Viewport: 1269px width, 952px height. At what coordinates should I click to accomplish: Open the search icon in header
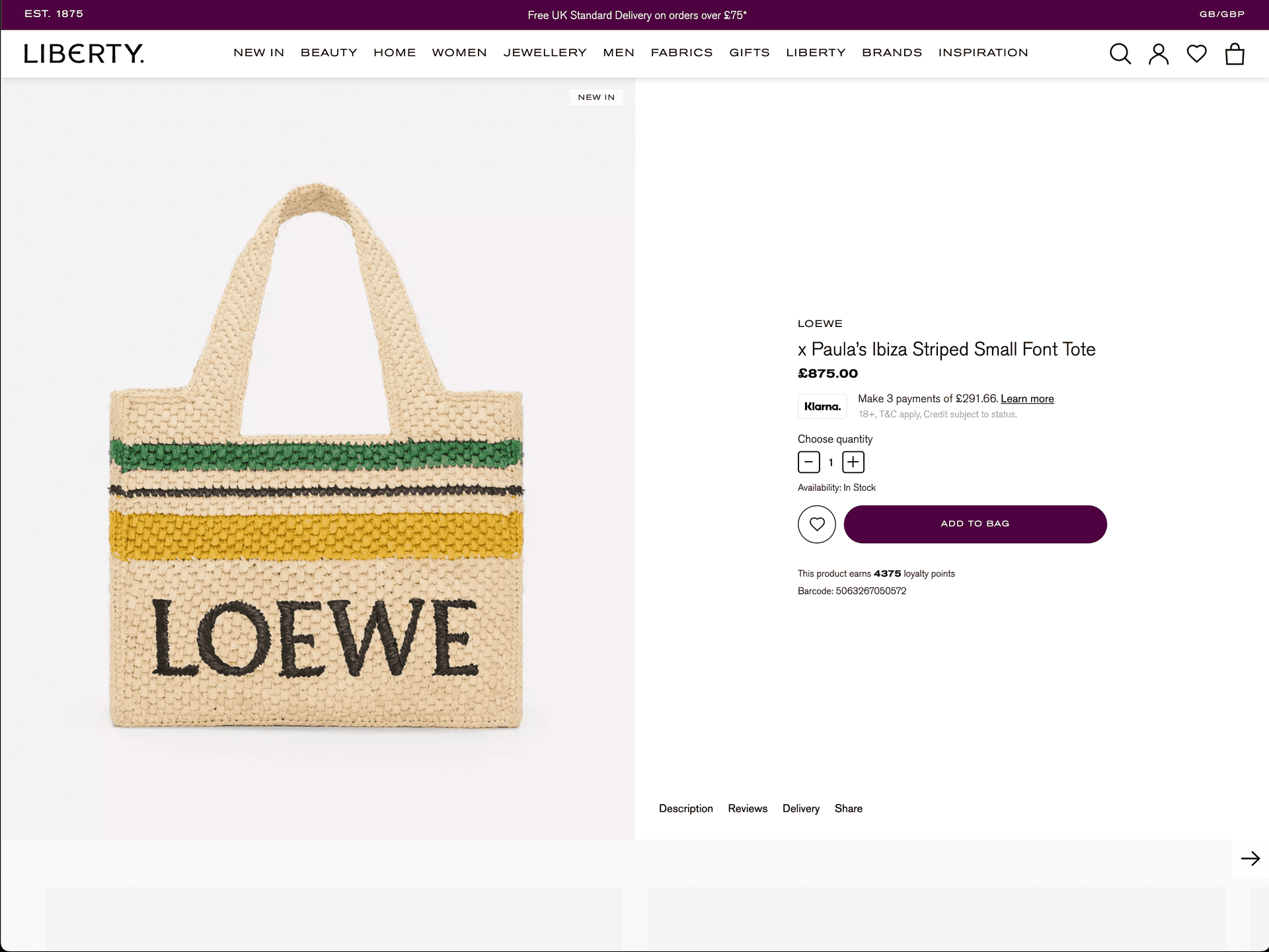pyautogui.click(x=1120, y=54)
